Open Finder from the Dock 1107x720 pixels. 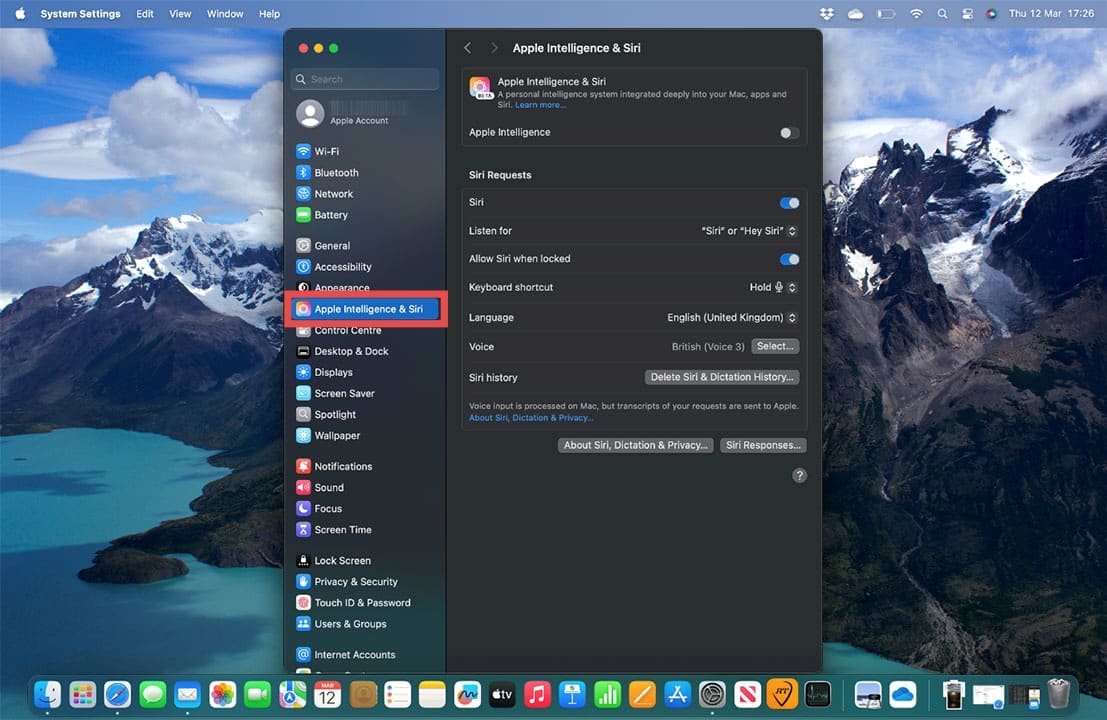pyautogui.click(x=47, y=695)
